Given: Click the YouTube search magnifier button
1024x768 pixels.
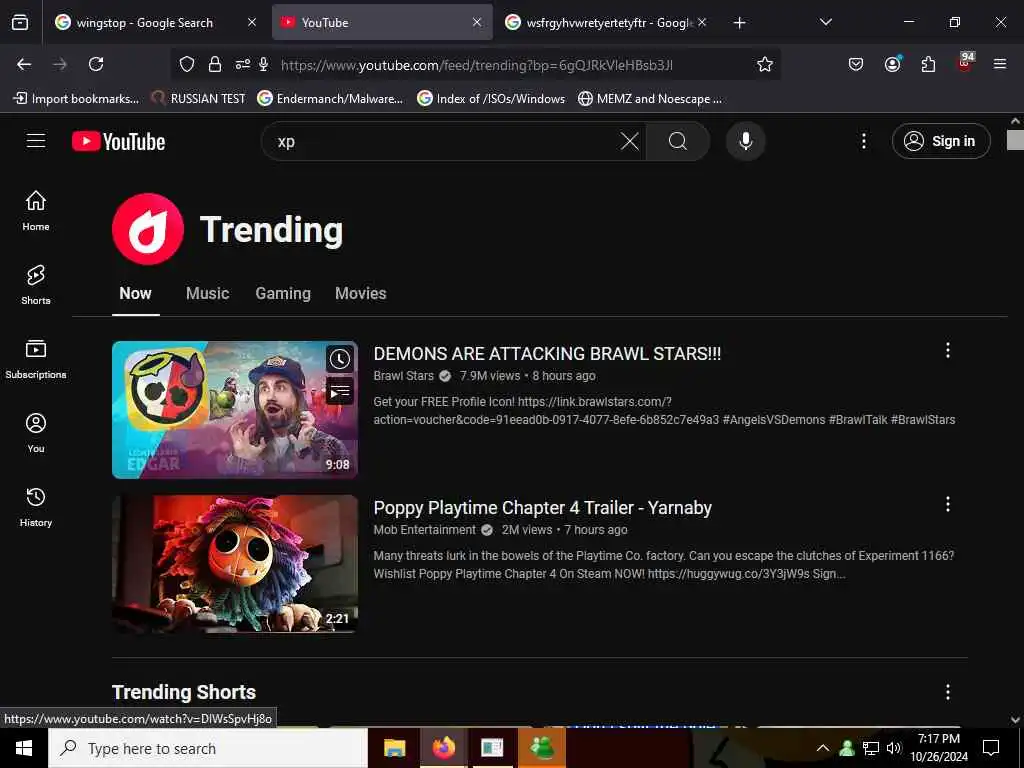Looking at the screenshot, I should (678, 141).
